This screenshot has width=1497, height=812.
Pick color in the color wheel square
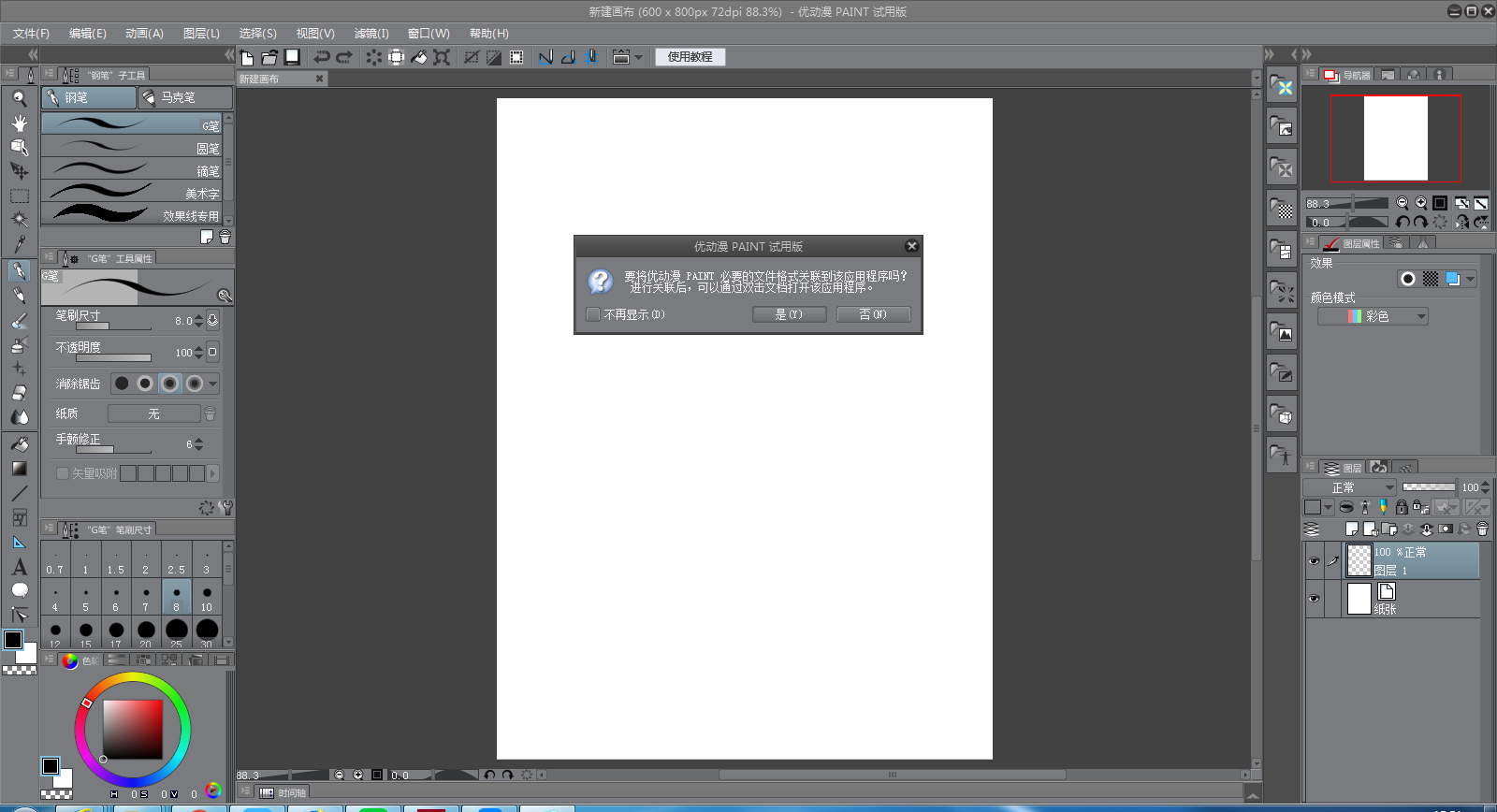pyautogui.click(x=133, y=730)
